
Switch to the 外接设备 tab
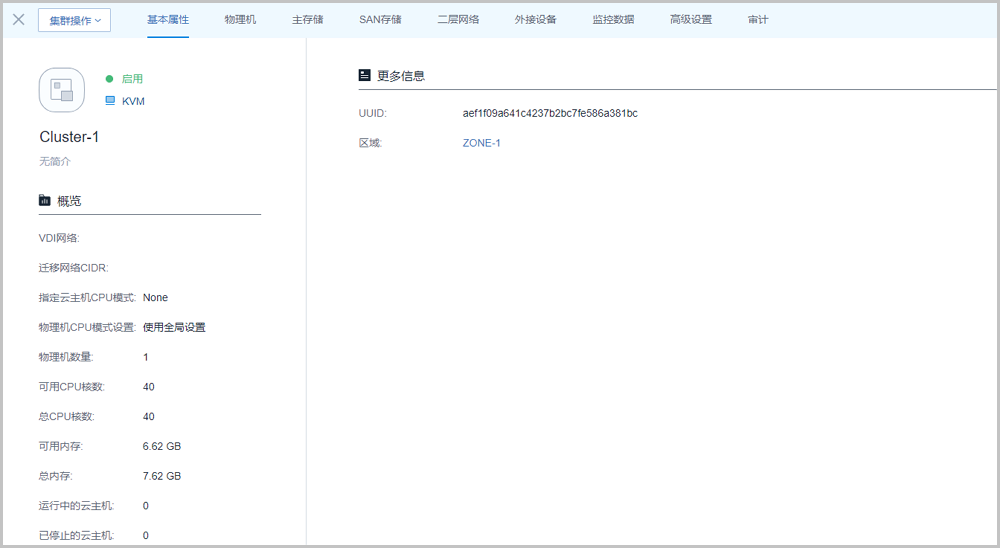pos(535,19)
